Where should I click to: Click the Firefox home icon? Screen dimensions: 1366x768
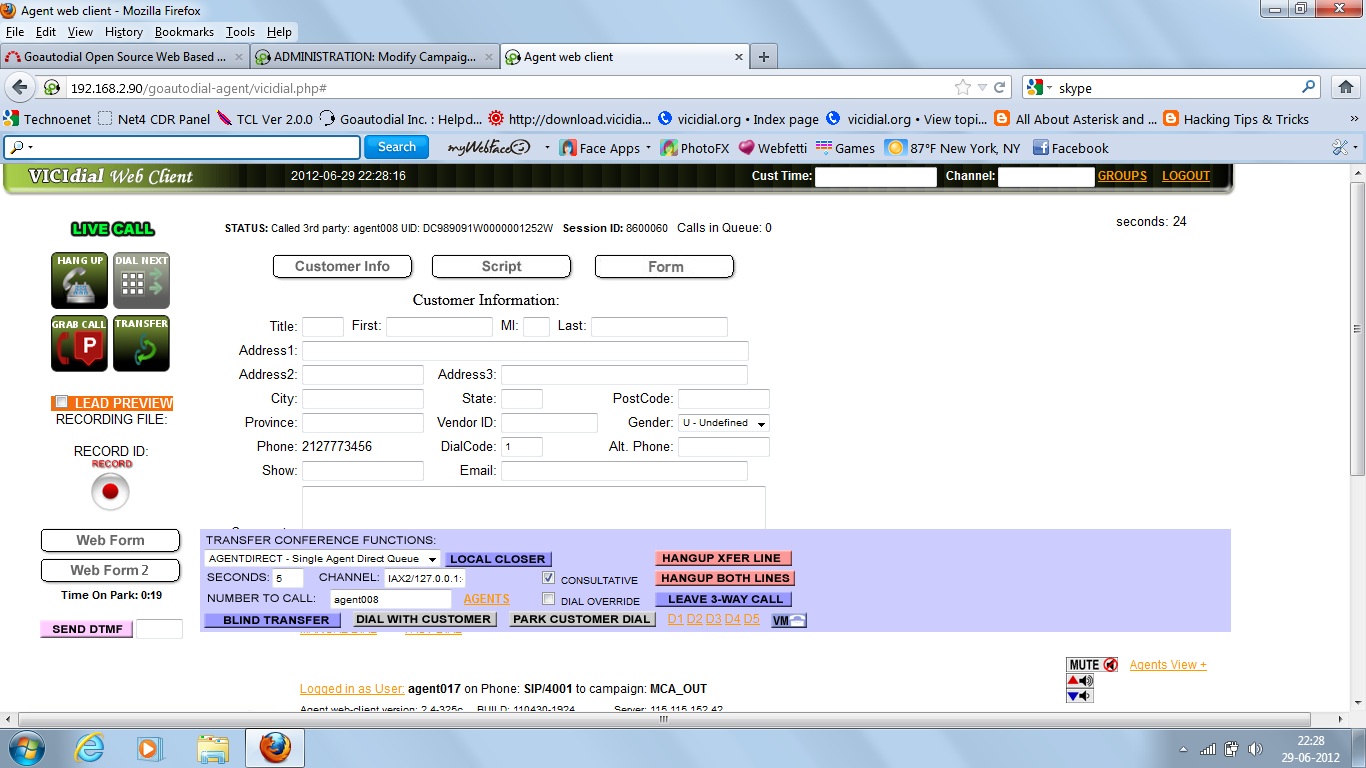[1344, 88]
